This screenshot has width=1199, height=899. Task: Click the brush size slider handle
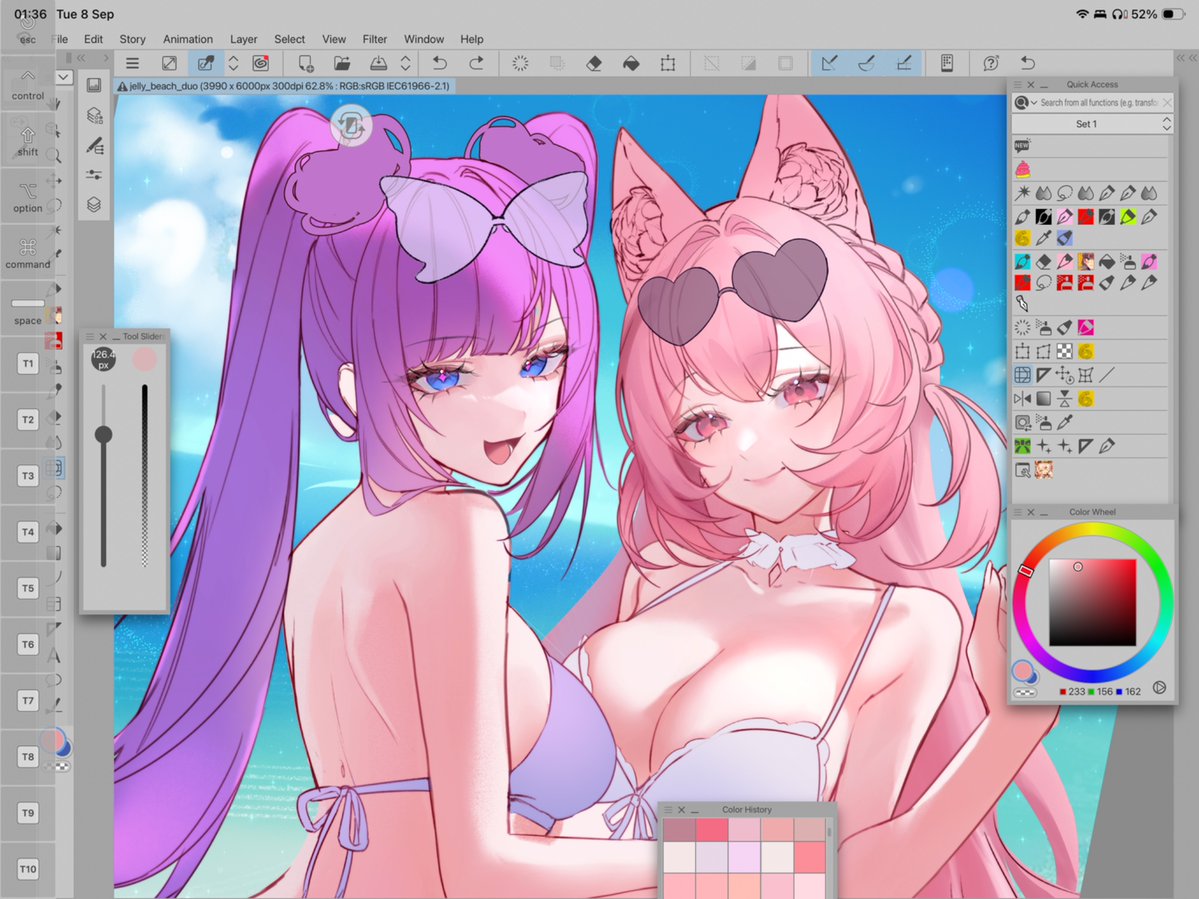(x=103, y=435)
